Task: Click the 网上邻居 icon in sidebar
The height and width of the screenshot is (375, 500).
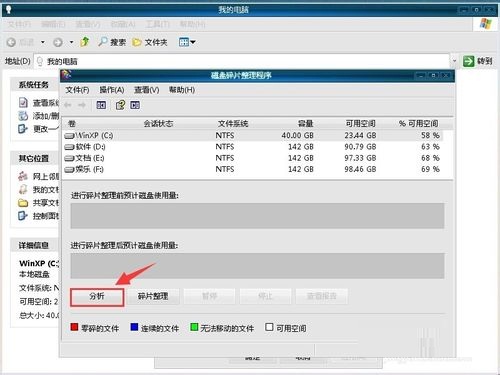Action: click(x=23, y=176)
